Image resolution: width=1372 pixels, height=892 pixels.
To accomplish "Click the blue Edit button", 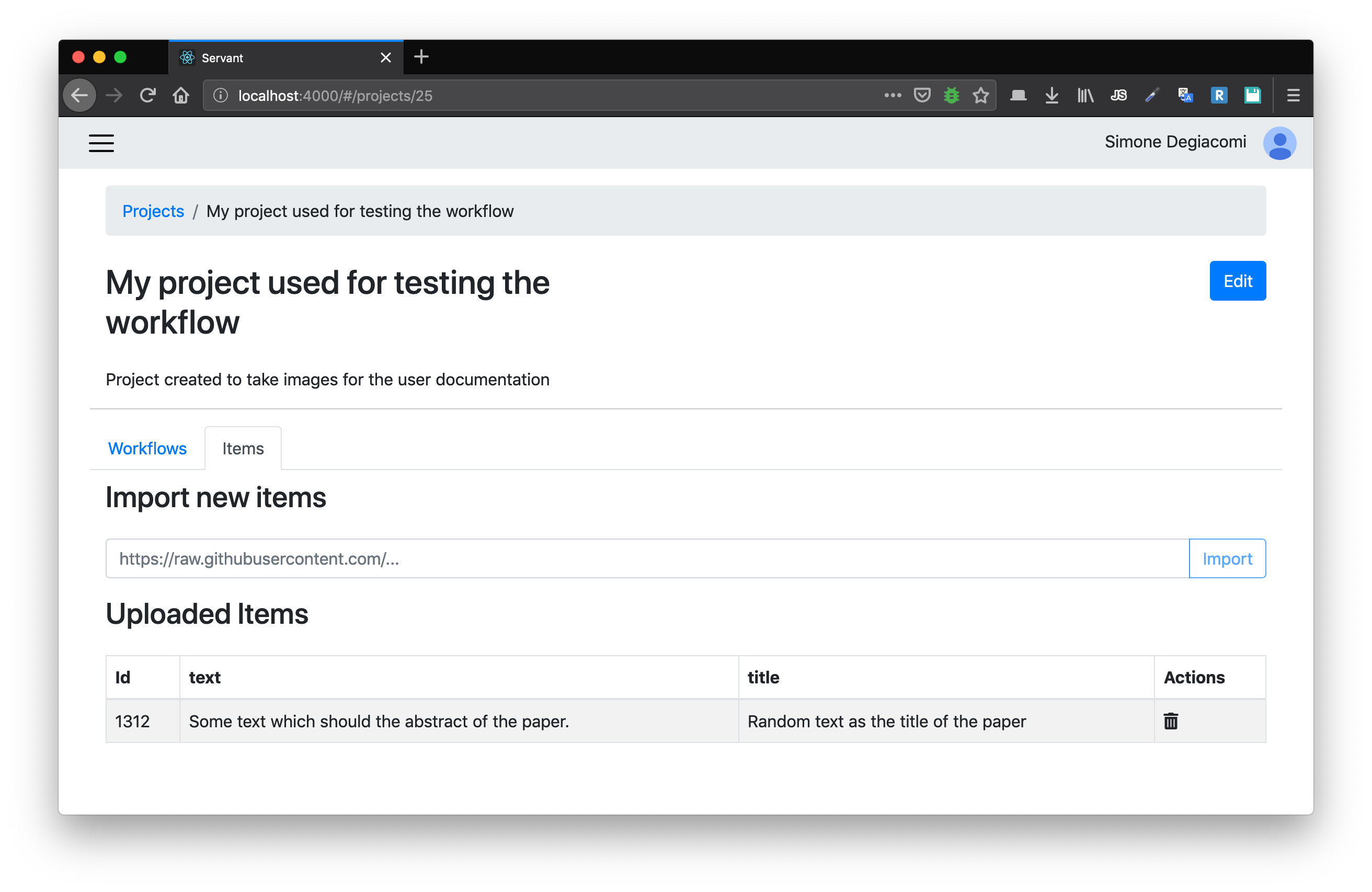I will [1237, 281].
